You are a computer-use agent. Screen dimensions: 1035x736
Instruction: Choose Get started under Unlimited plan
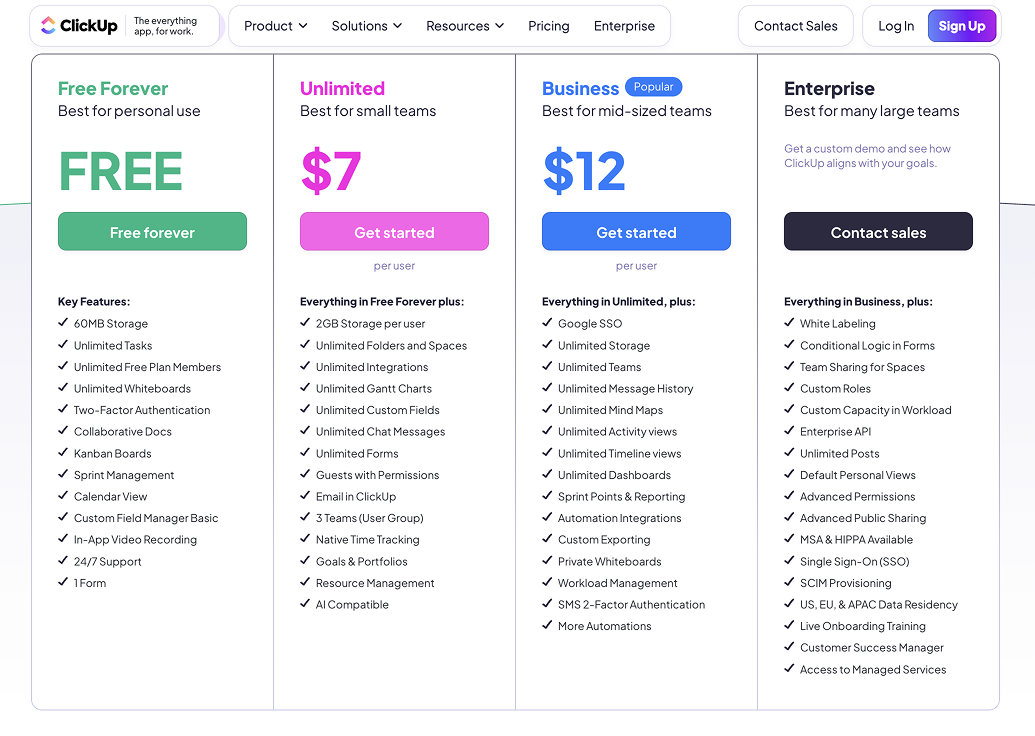coord(394,232)
